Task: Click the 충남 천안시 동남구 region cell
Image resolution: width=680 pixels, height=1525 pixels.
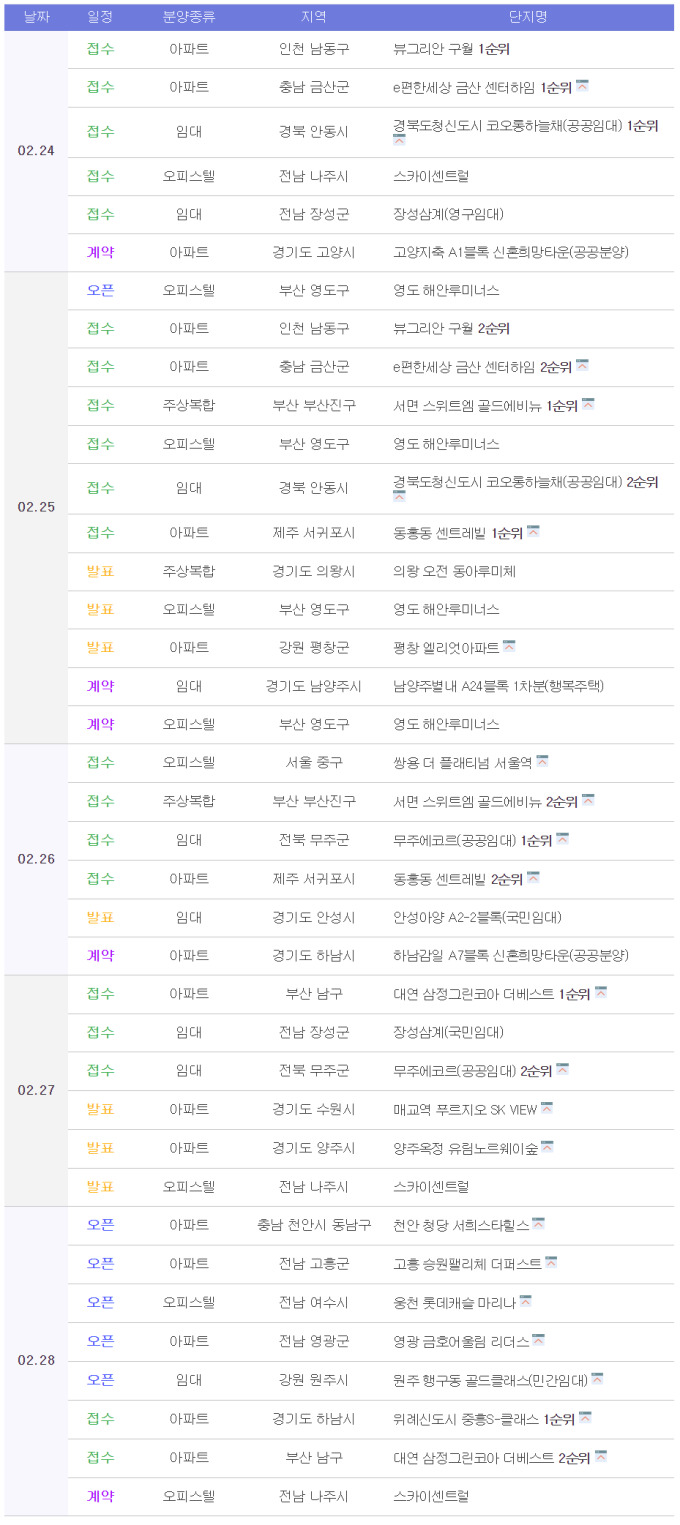Action: click(314, 1225)
